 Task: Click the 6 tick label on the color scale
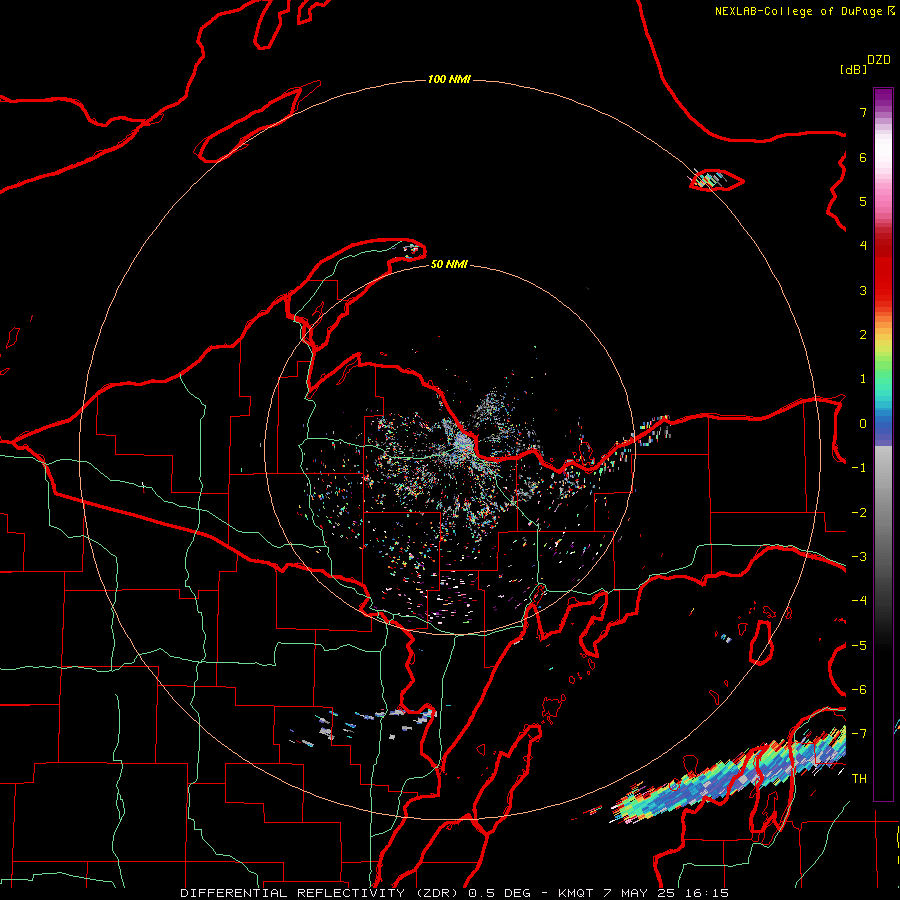pyautogui.click(x=863, y=157)
